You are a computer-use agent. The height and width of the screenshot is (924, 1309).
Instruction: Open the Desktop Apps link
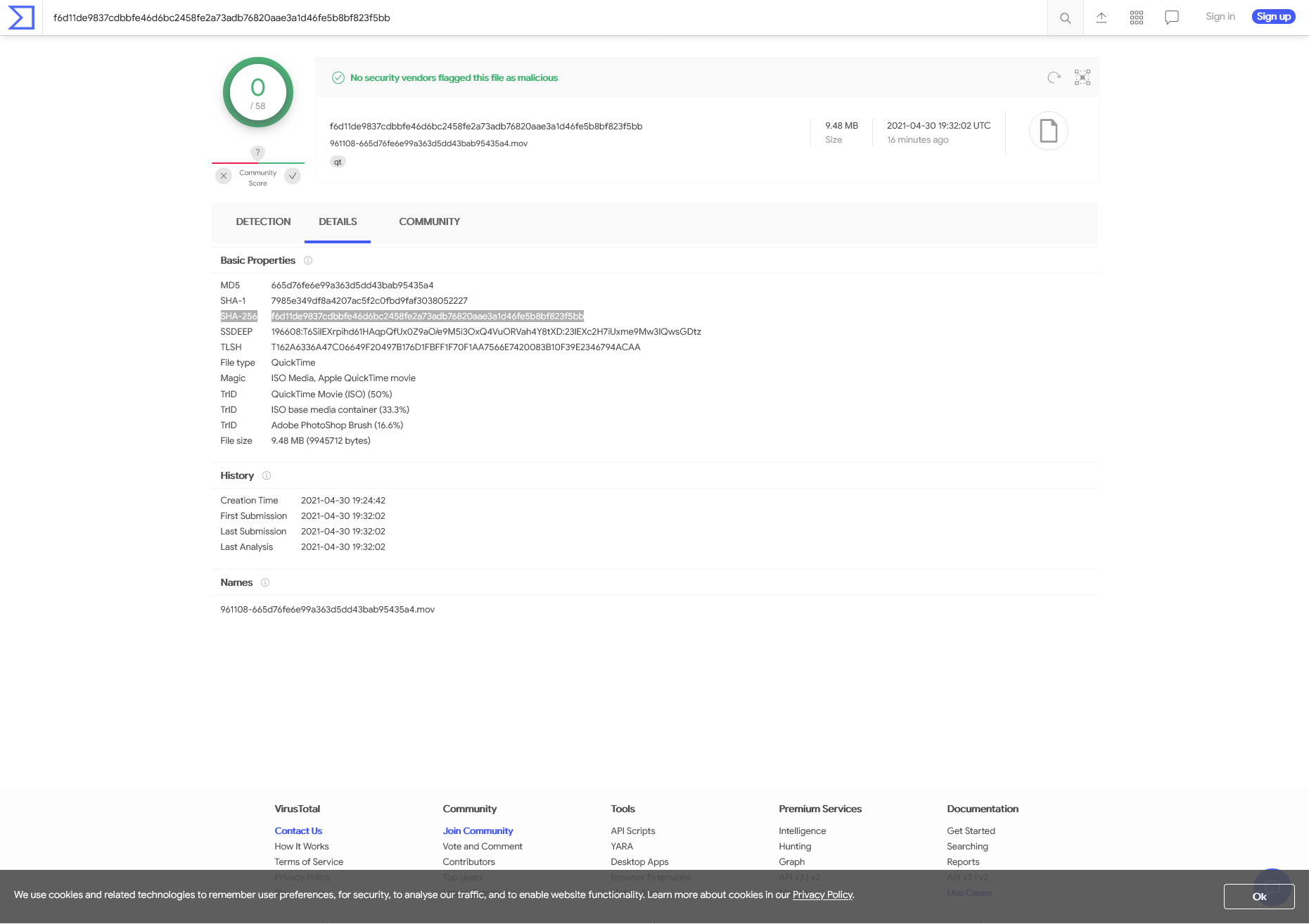[x=639, y=861]
